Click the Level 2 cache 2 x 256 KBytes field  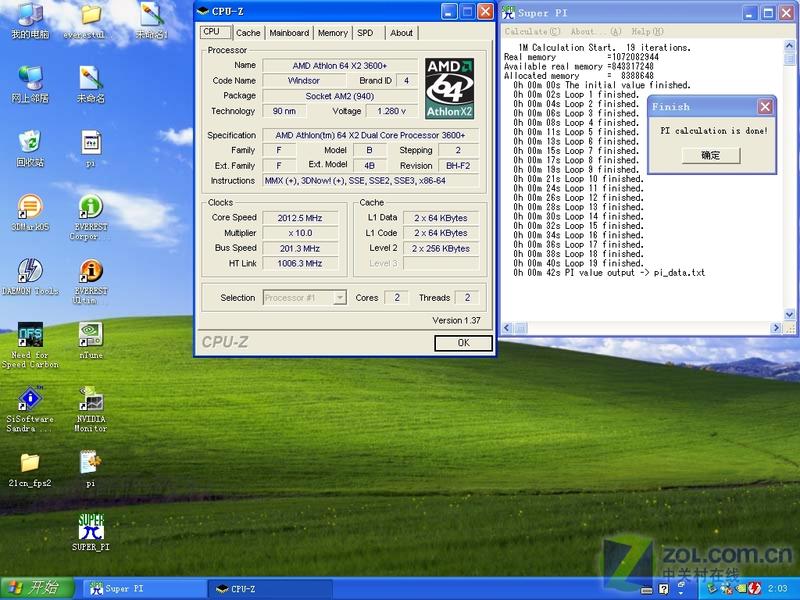(441, 248)
